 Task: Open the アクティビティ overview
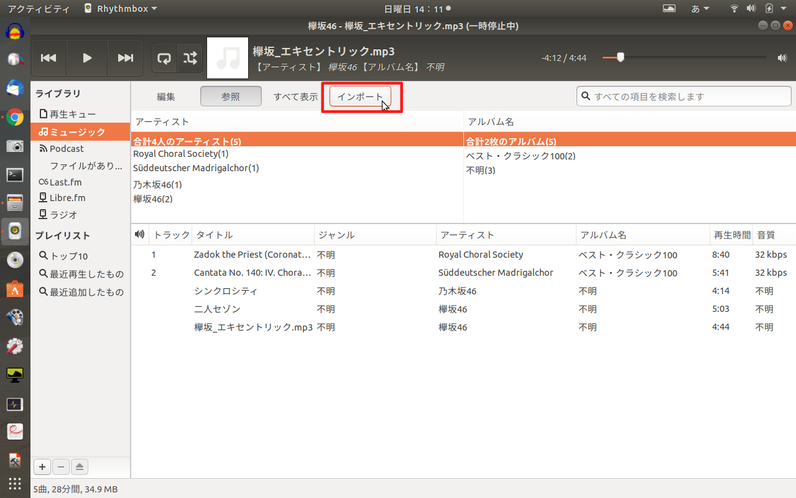click(38, 9)
